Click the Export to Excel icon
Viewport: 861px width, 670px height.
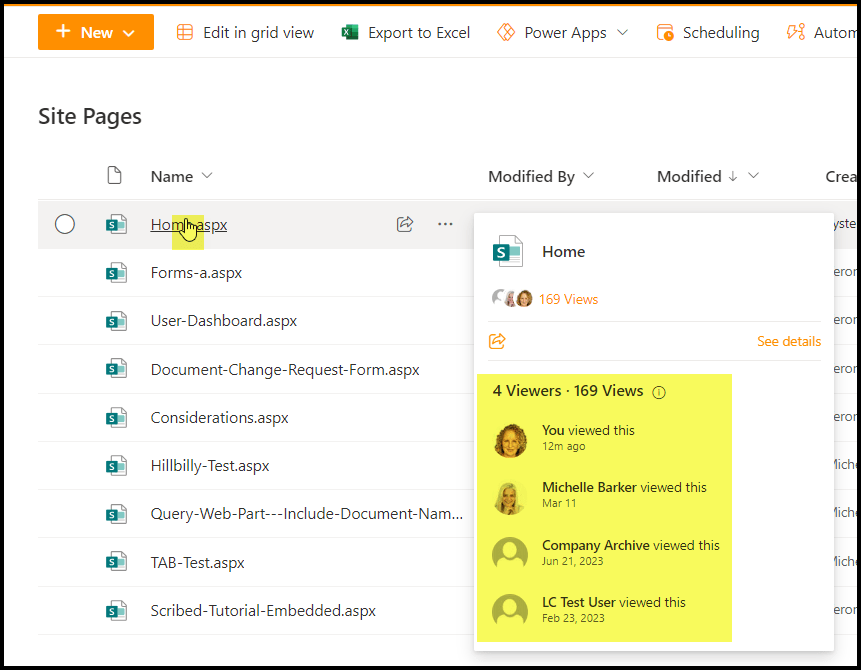click(x=350, y=32)
